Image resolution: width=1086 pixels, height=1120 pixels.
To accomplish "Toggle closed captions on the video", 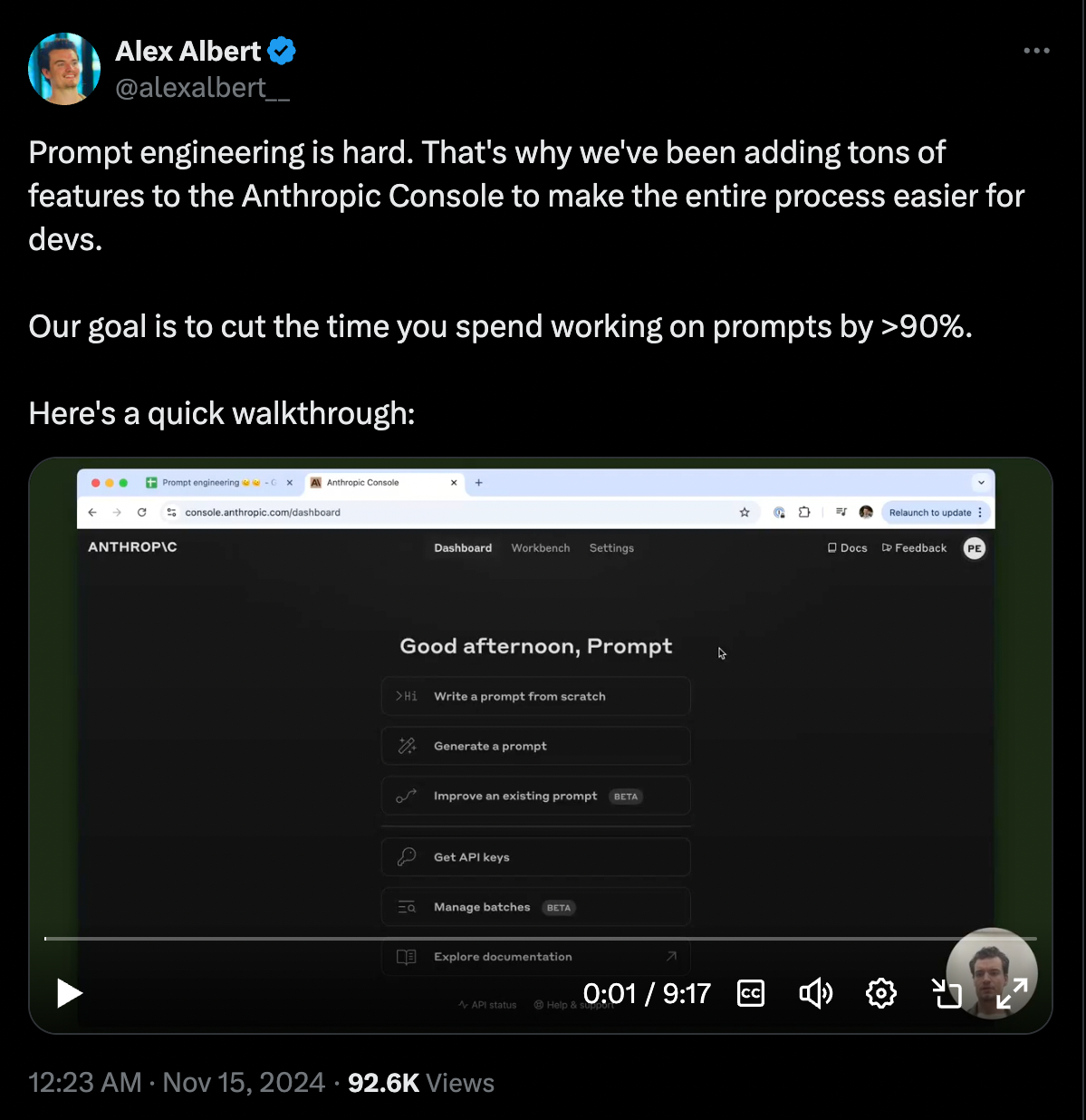I will click(751, 993).
